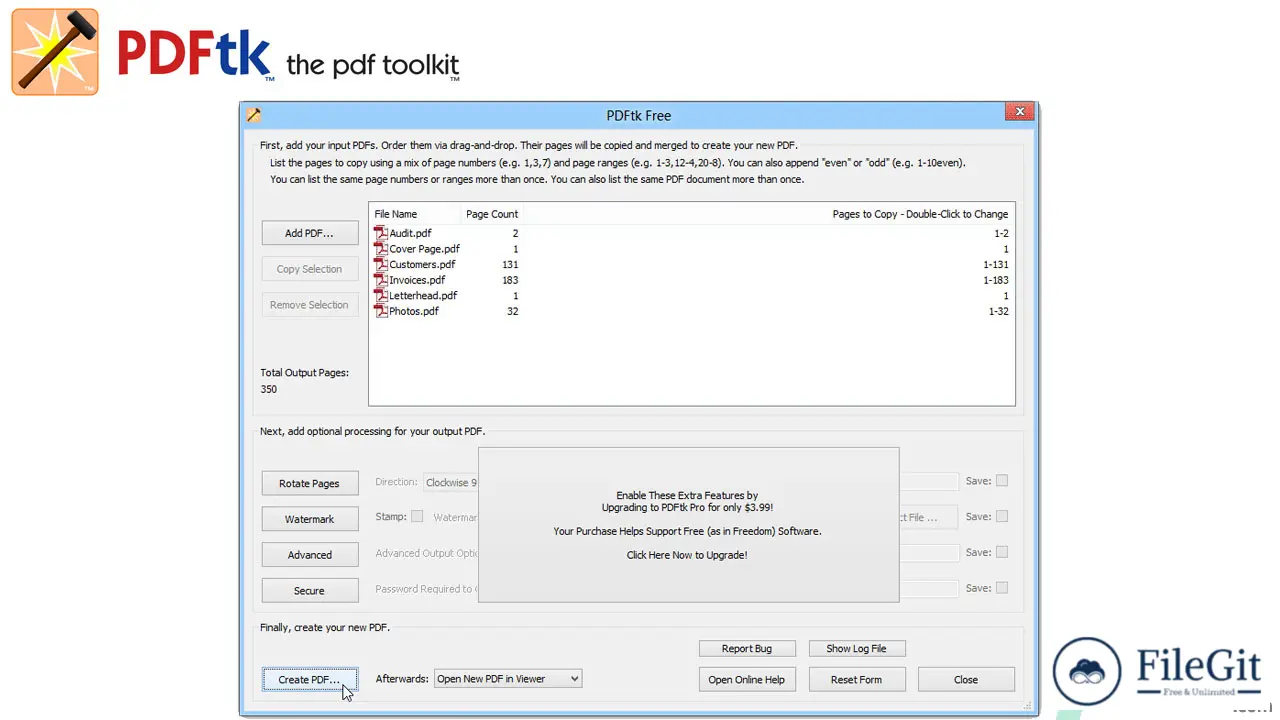Select the Audit.pdf file name
The image size is (1280, 720).
pos(410,233)
